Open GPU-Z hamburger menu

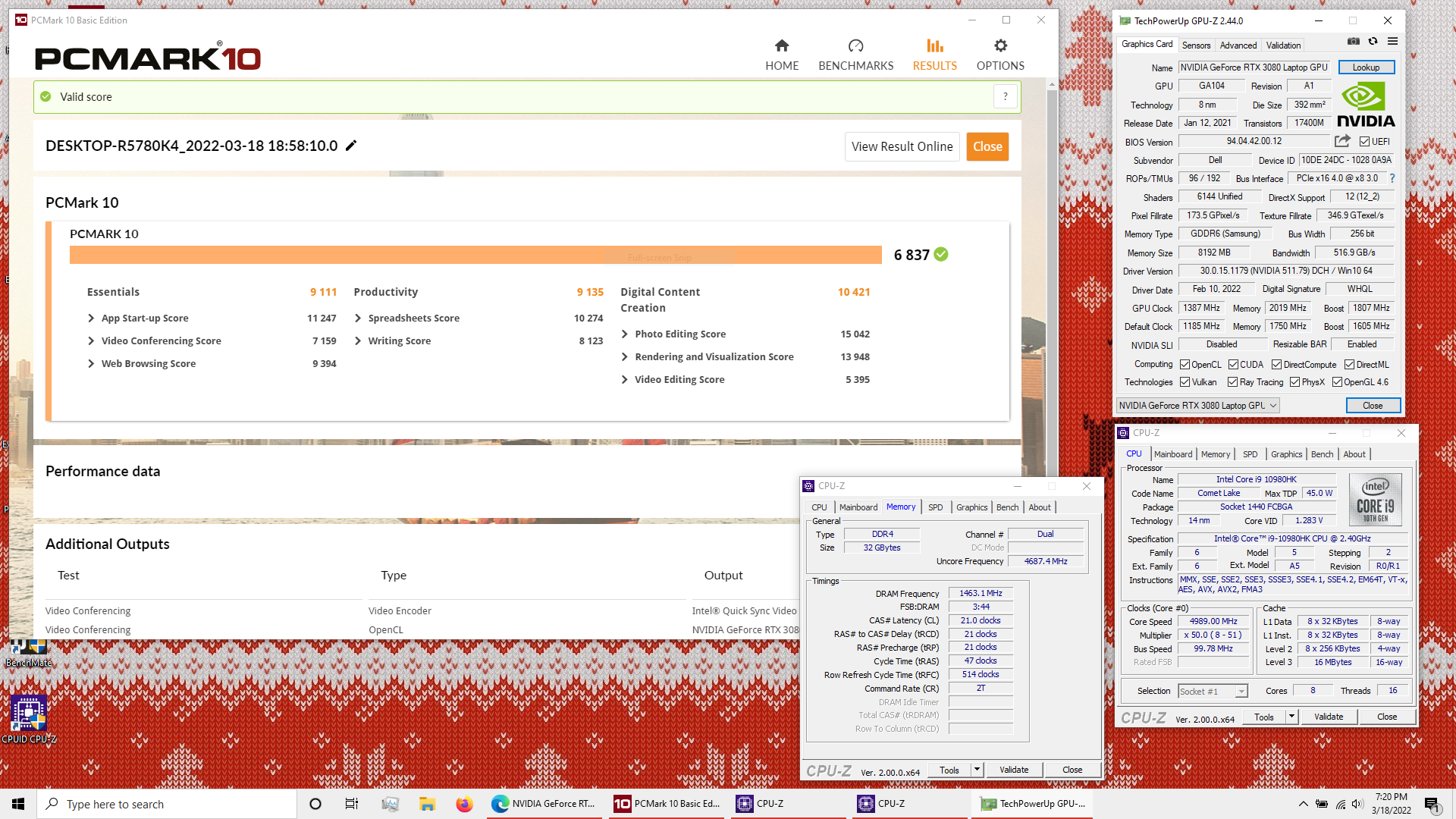(1392, 42)
